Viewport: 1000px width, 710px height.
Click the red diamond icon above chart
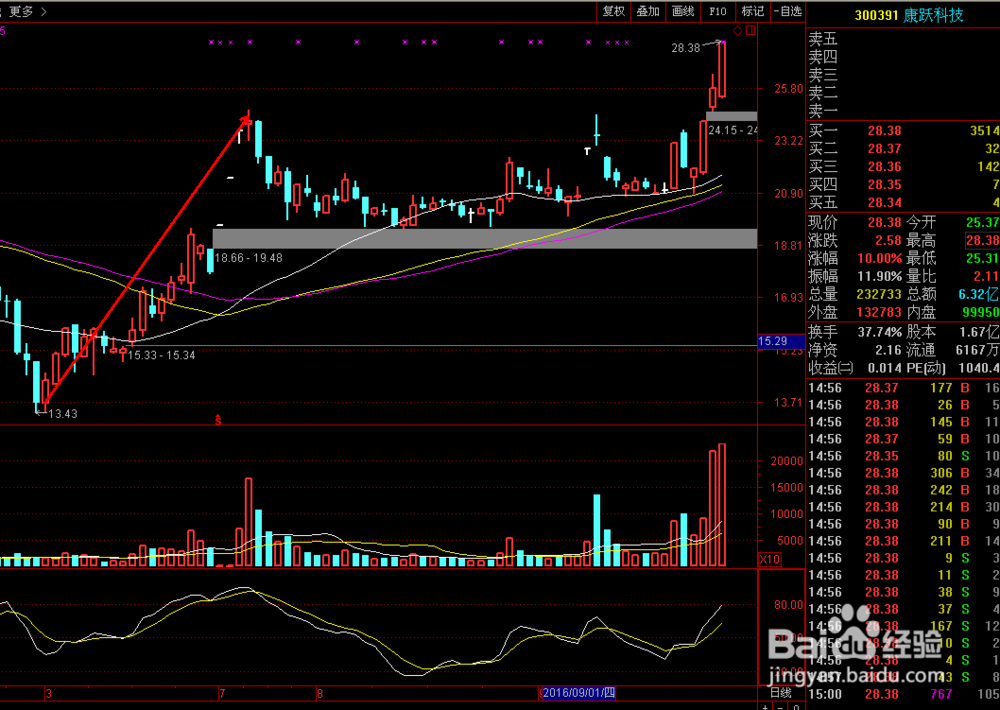pos(737,31)
